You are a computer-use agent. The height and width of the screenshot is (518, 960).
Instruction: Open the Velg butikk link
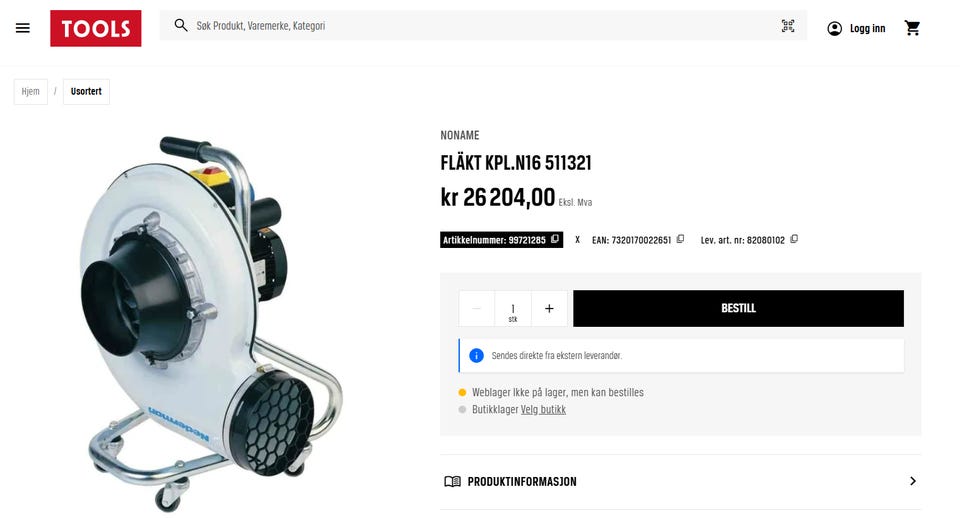[543, 410]
